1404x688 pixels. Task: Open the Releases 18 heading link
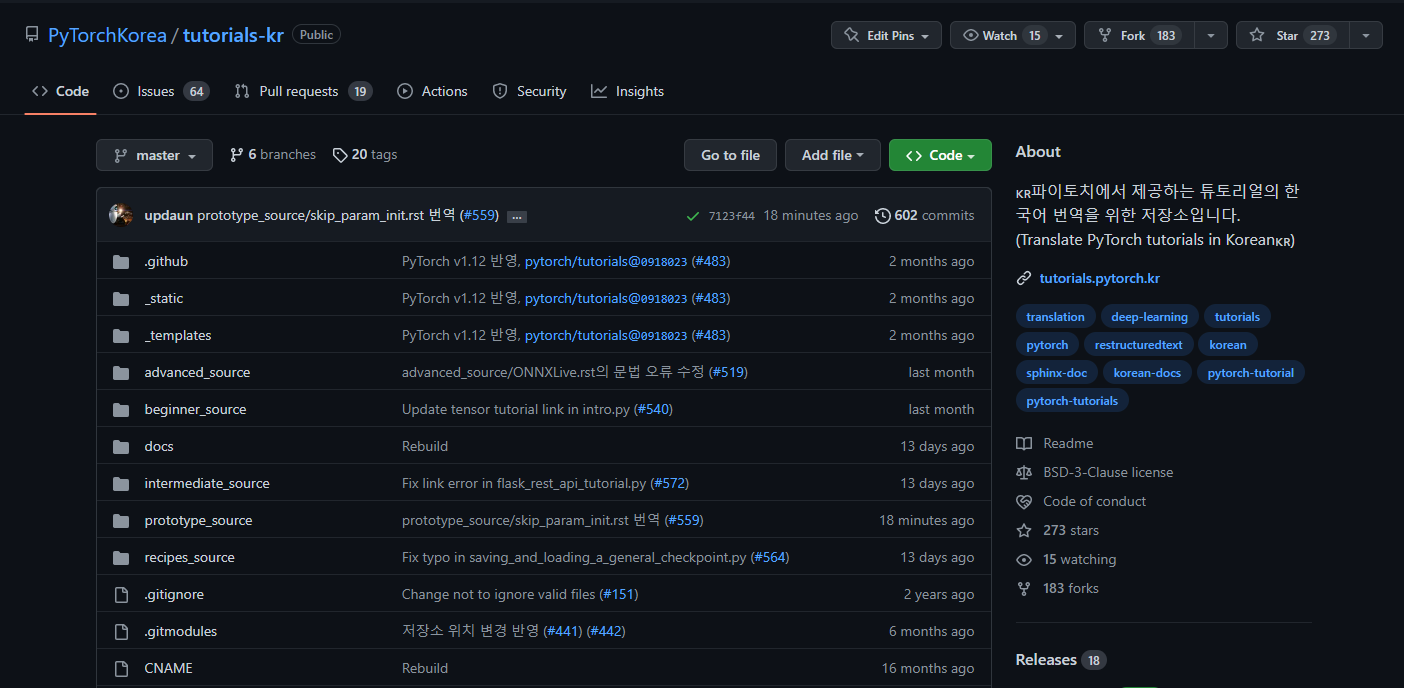pyautogui.click(x=1061, y=660)
